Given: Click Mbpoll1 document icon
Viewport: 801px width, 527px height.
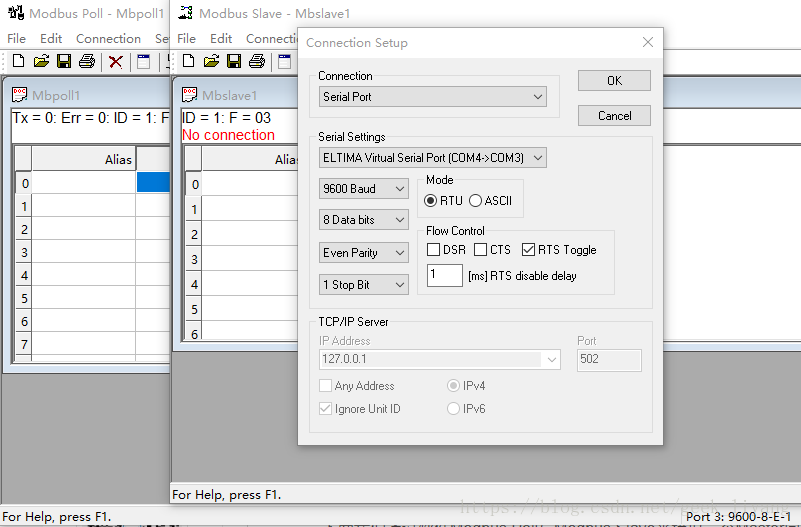Looking at the screenshot, I should click(19, 94).
